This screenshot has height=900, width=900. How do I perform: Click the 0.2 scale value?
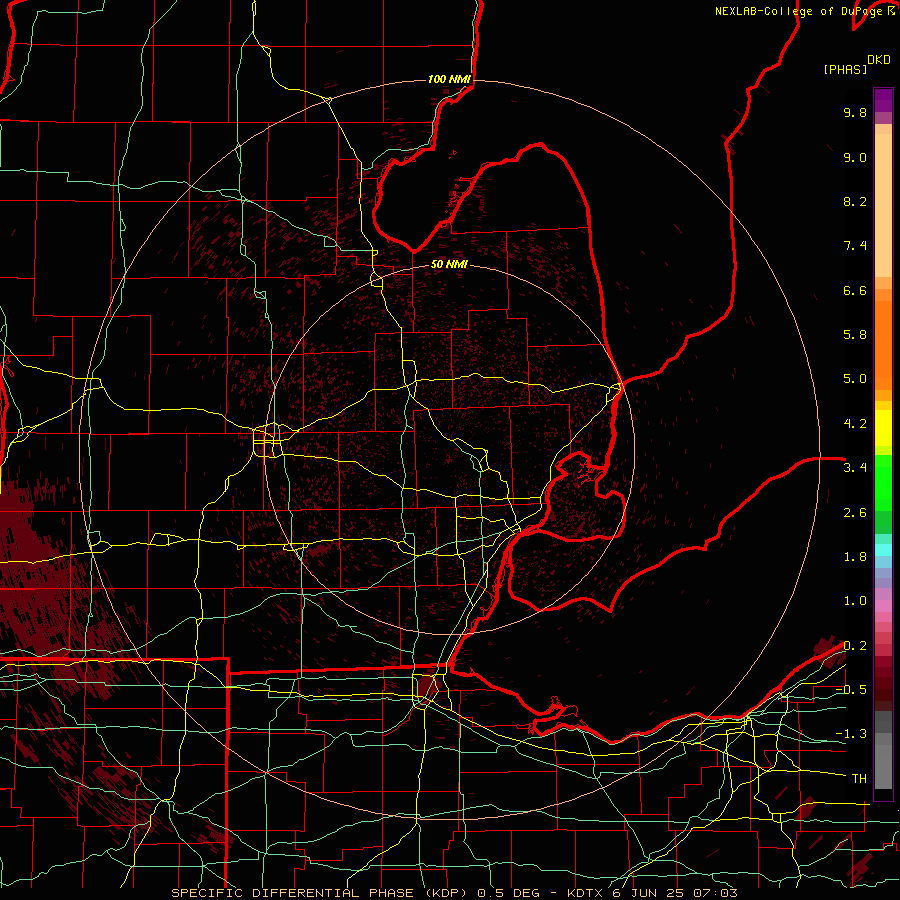[855, 646]
